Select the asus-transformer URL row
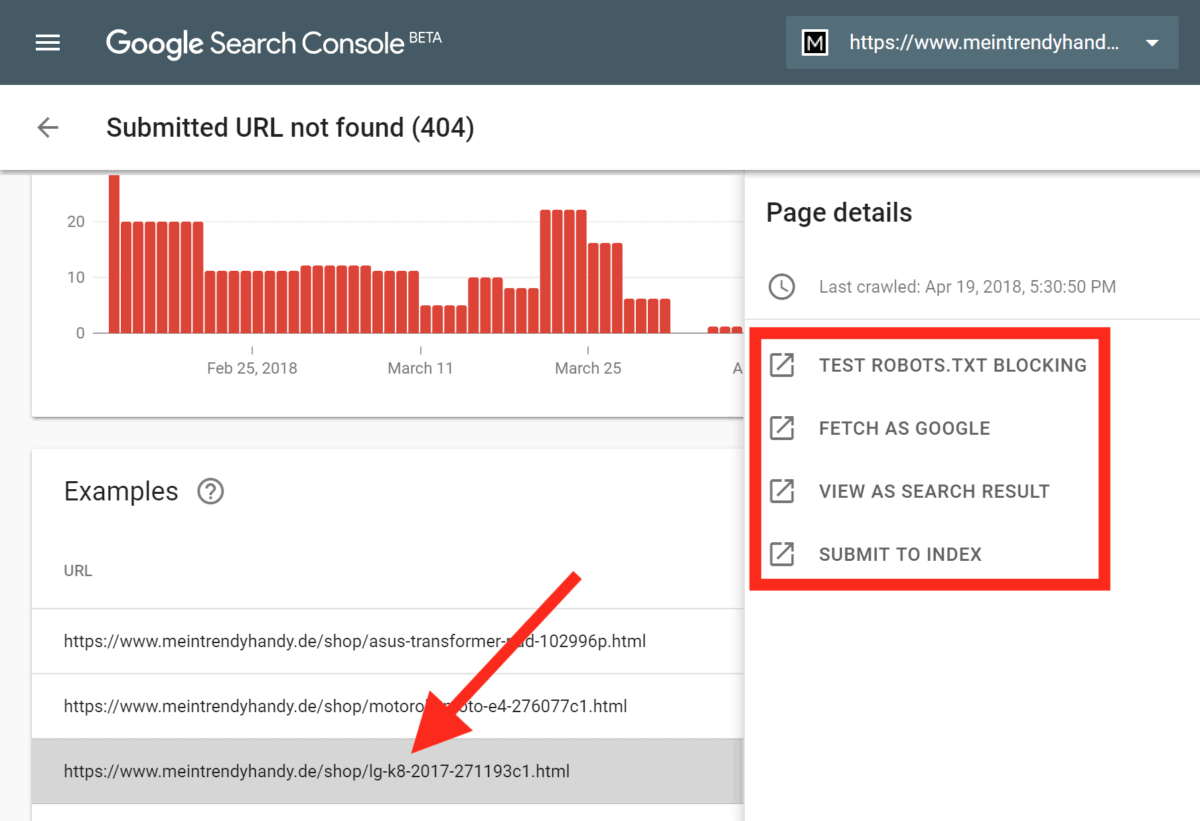 (388, 641)
